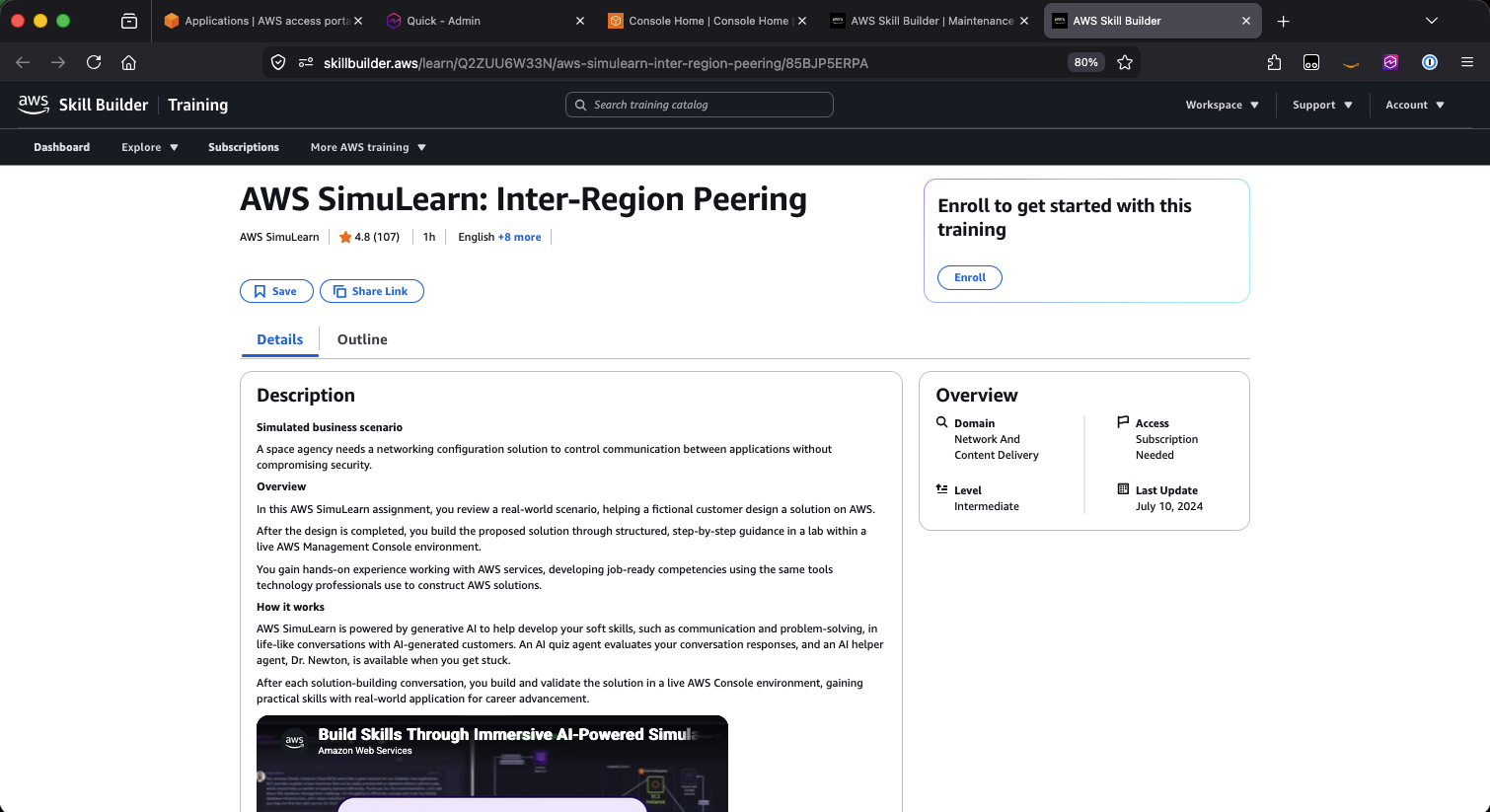This screenshot has height=812, width=1490.
Task: Expand the list all tabs chevron
Action: [x=1432, y=21]
